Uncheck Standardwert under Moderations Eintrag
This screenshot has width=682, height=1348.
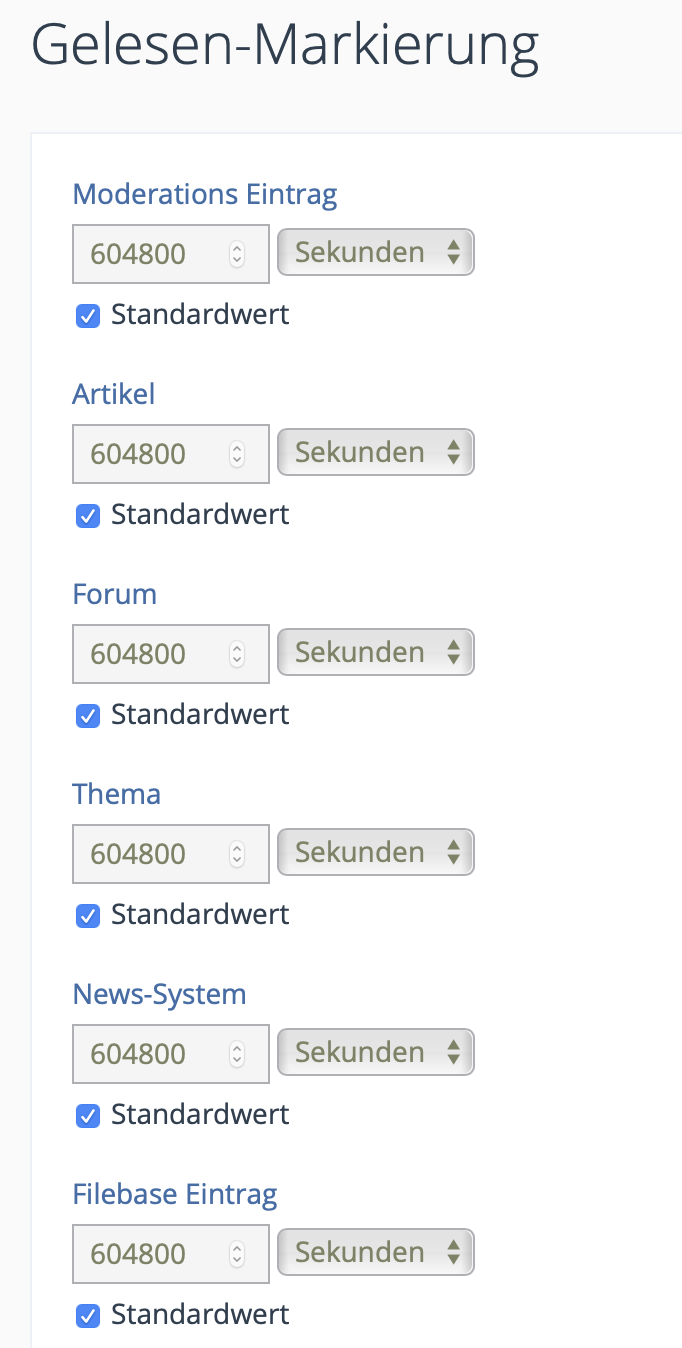pos(88,316)
